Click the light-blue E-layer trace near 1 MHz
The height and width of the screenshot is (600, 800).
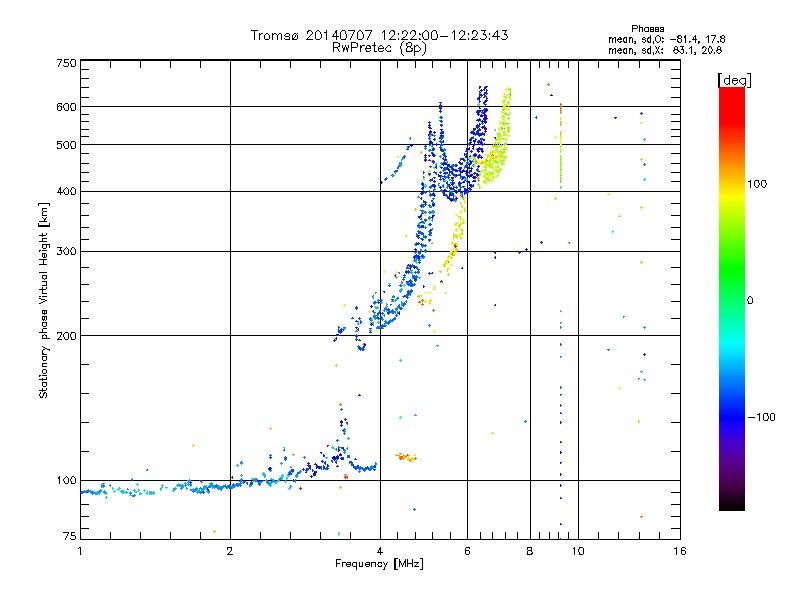click(x=93, y=492)
